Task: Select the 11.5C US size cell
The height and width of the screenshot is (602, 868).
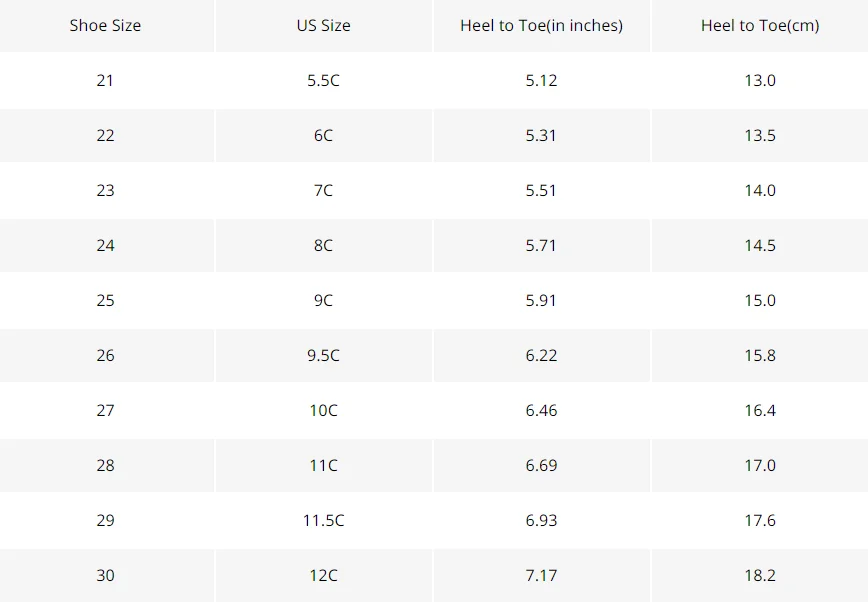Action: pyautogui.click(x=323, y=520)
